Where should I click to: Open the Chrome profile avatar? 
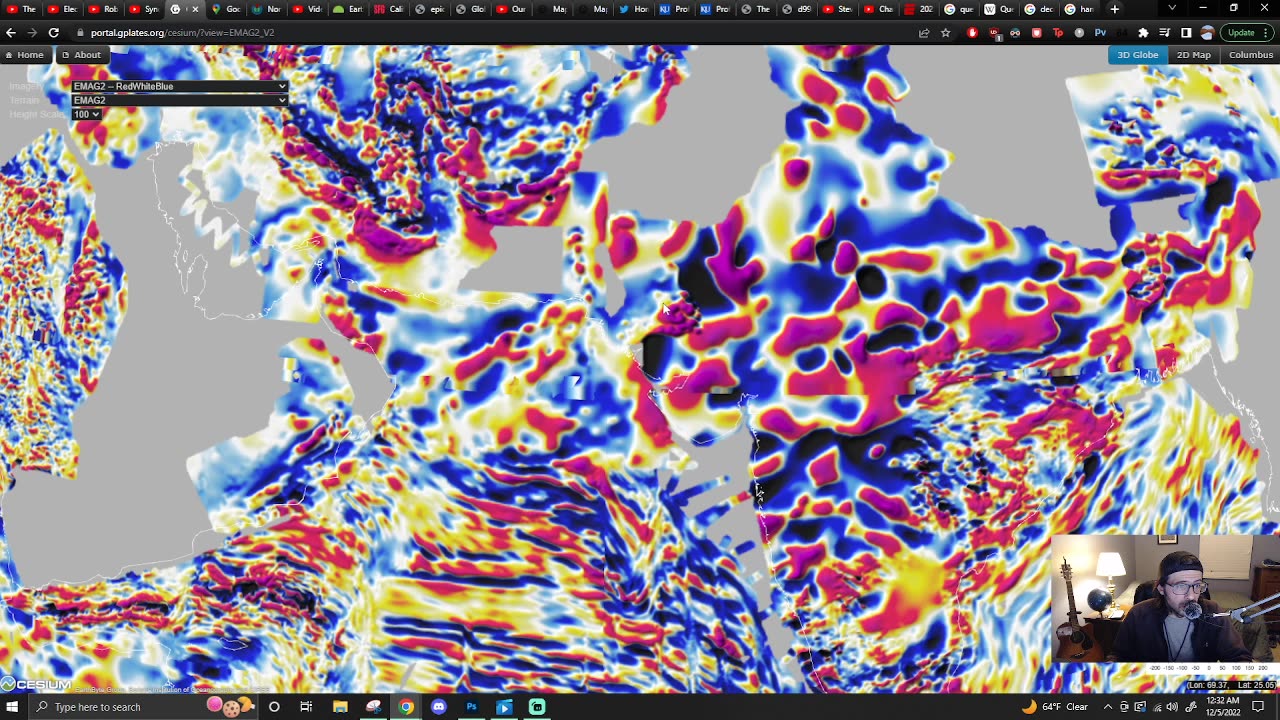click(1207, 32)
